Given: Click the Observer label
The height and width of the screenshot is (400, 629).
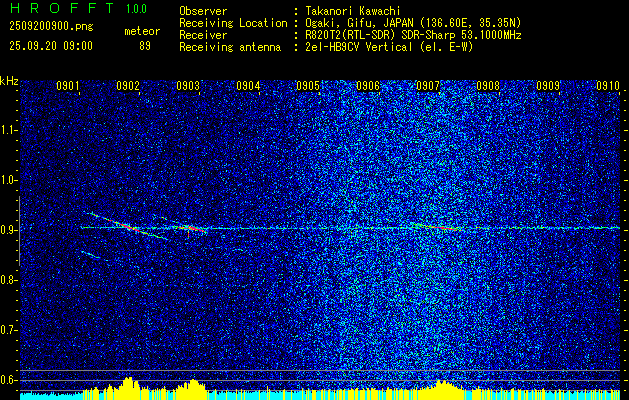Looking at the screenshot, I should pos(203,11).
